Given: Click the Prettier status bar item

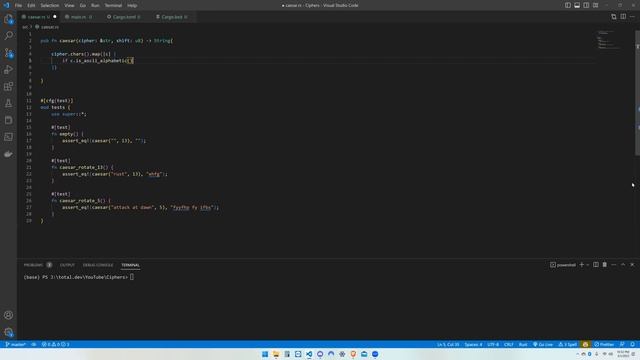Looking at the screenshot, I should click(604, 344).
